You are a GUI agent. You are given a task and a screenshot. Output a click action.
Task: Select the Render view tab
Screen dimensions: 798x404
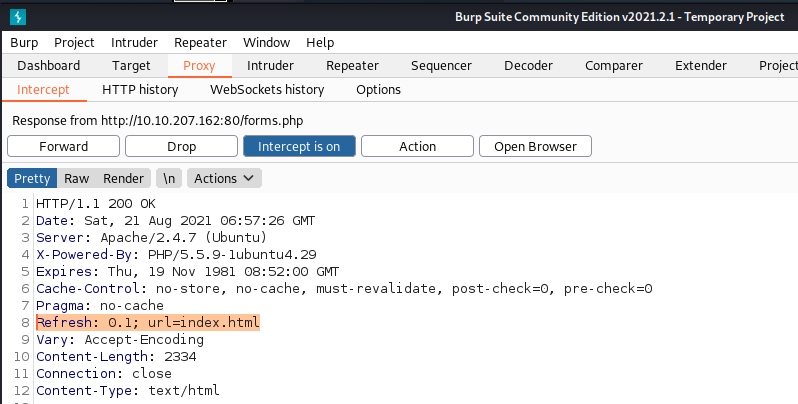pyautogui.click(x=123, y=178)
